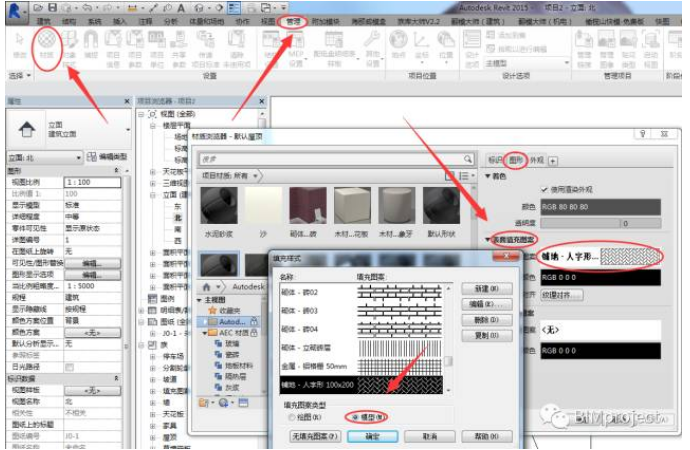Image resolution: width=690 pixels, height=450 pixels.
Task: Click the surface pattern herringbone preview box
Action: (x=630, y=256)
